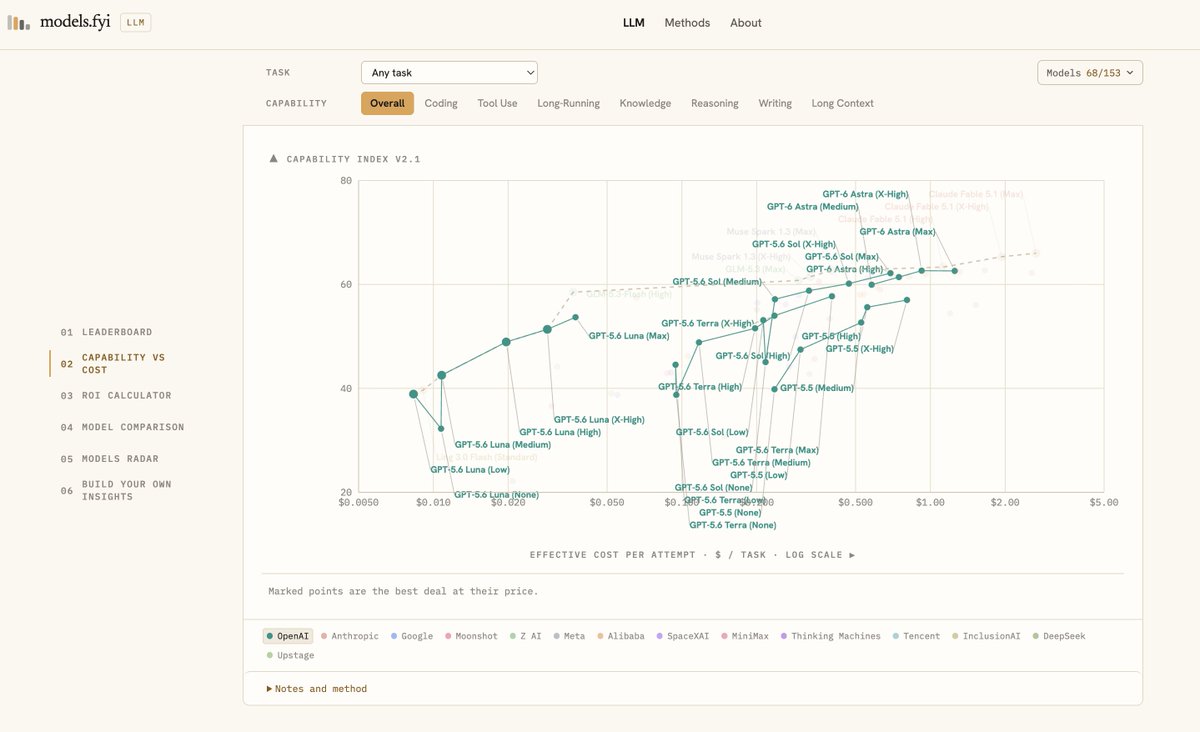Click the data point beside GPT-5.5 (Medium) label

774,389
